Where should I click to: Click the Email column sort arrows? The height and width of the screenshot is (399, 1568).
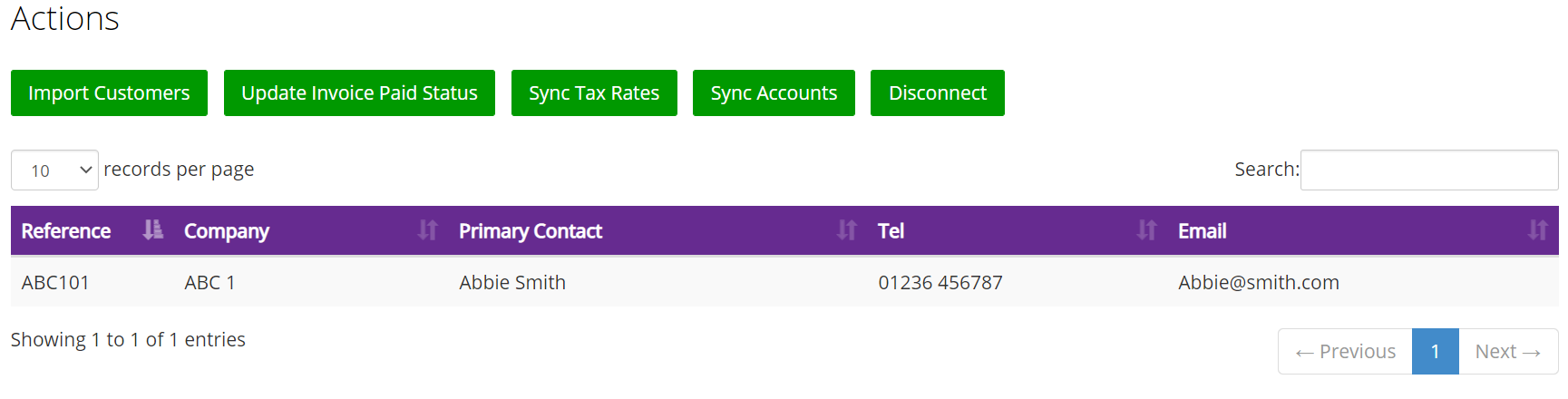pyautogui.click(x=1538, y=230)
